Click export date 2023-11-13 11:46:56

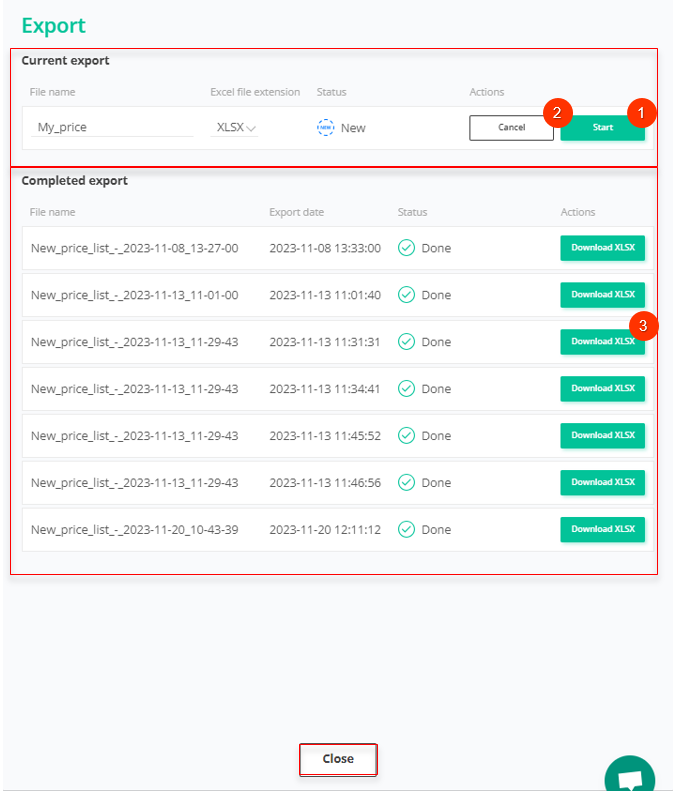pos(325,483)
